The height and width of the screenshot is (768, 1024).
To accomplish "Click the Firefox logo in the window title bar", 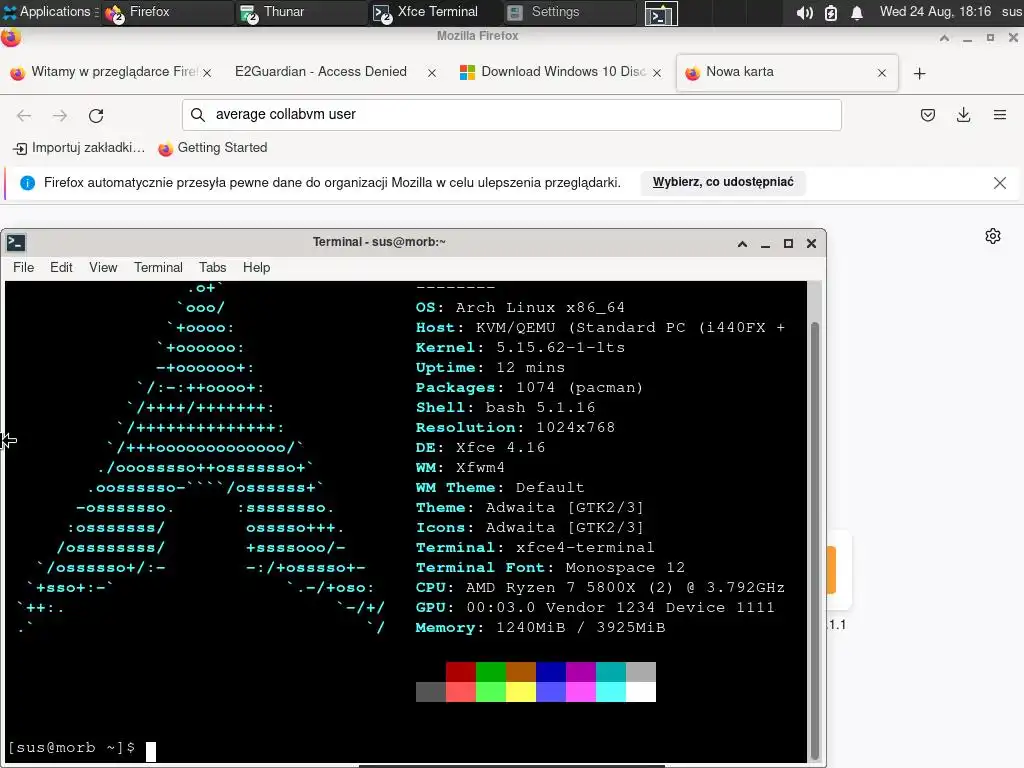I will coord(10,37).
